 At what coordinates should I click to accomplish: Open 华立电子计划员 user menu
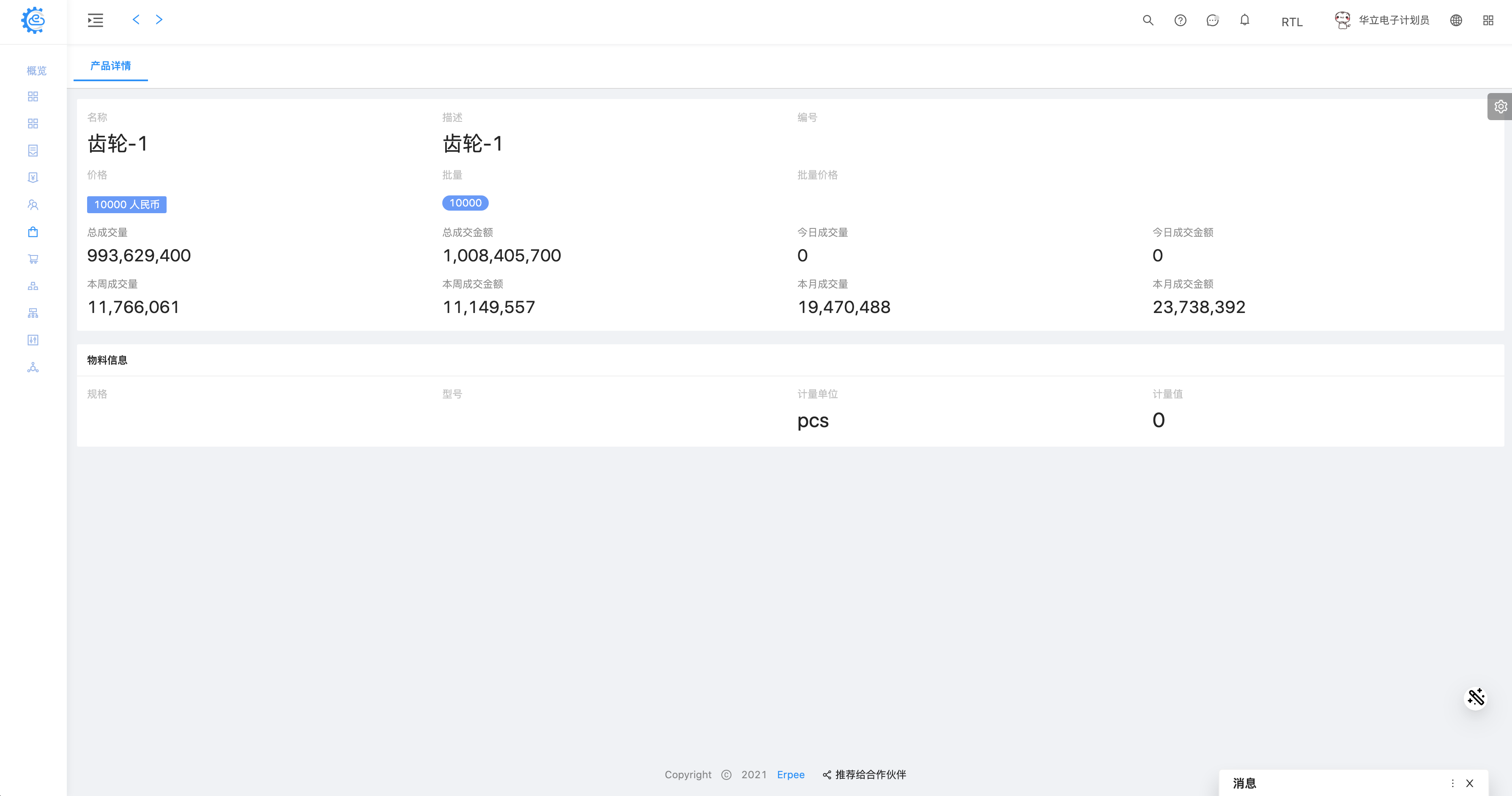(x=1394, y=21)
